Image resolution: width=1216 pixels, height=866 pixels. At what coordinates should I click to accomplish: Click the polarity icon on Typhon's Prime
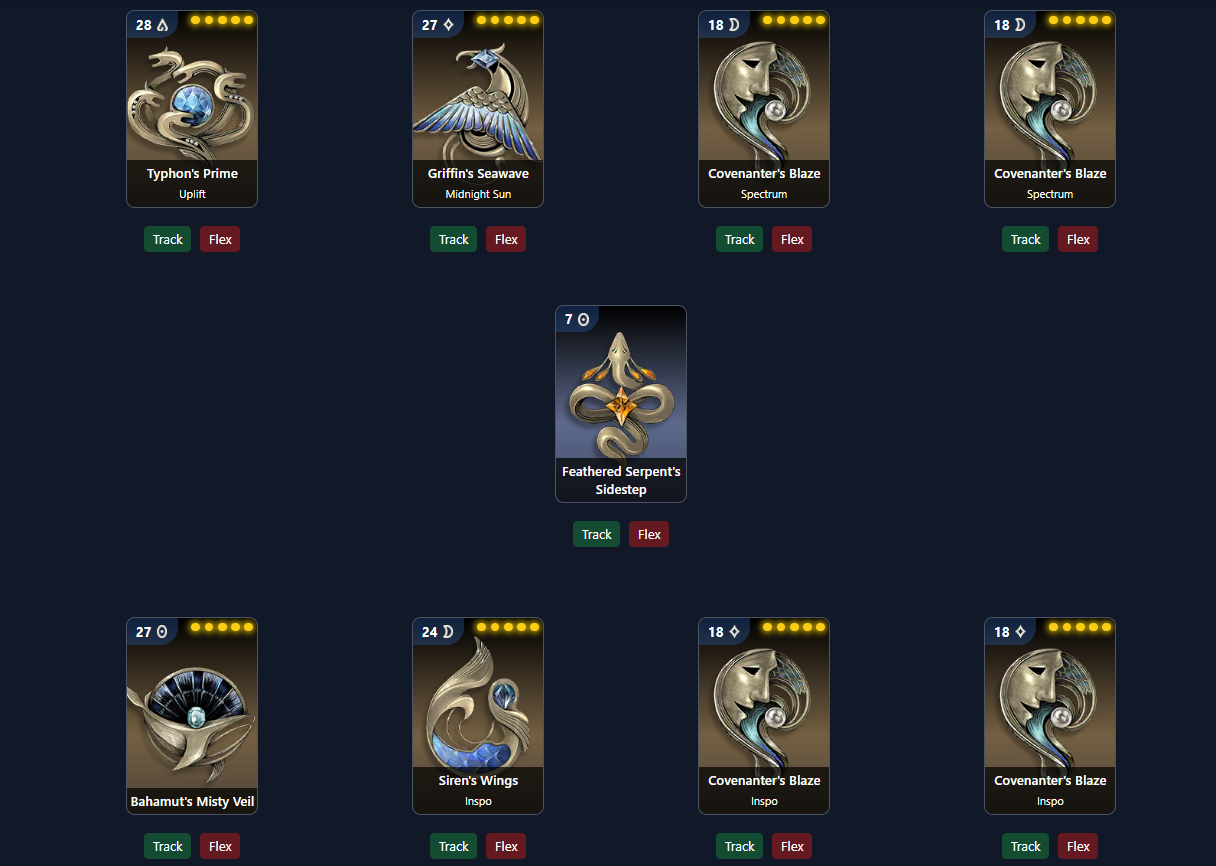[163, 25]
